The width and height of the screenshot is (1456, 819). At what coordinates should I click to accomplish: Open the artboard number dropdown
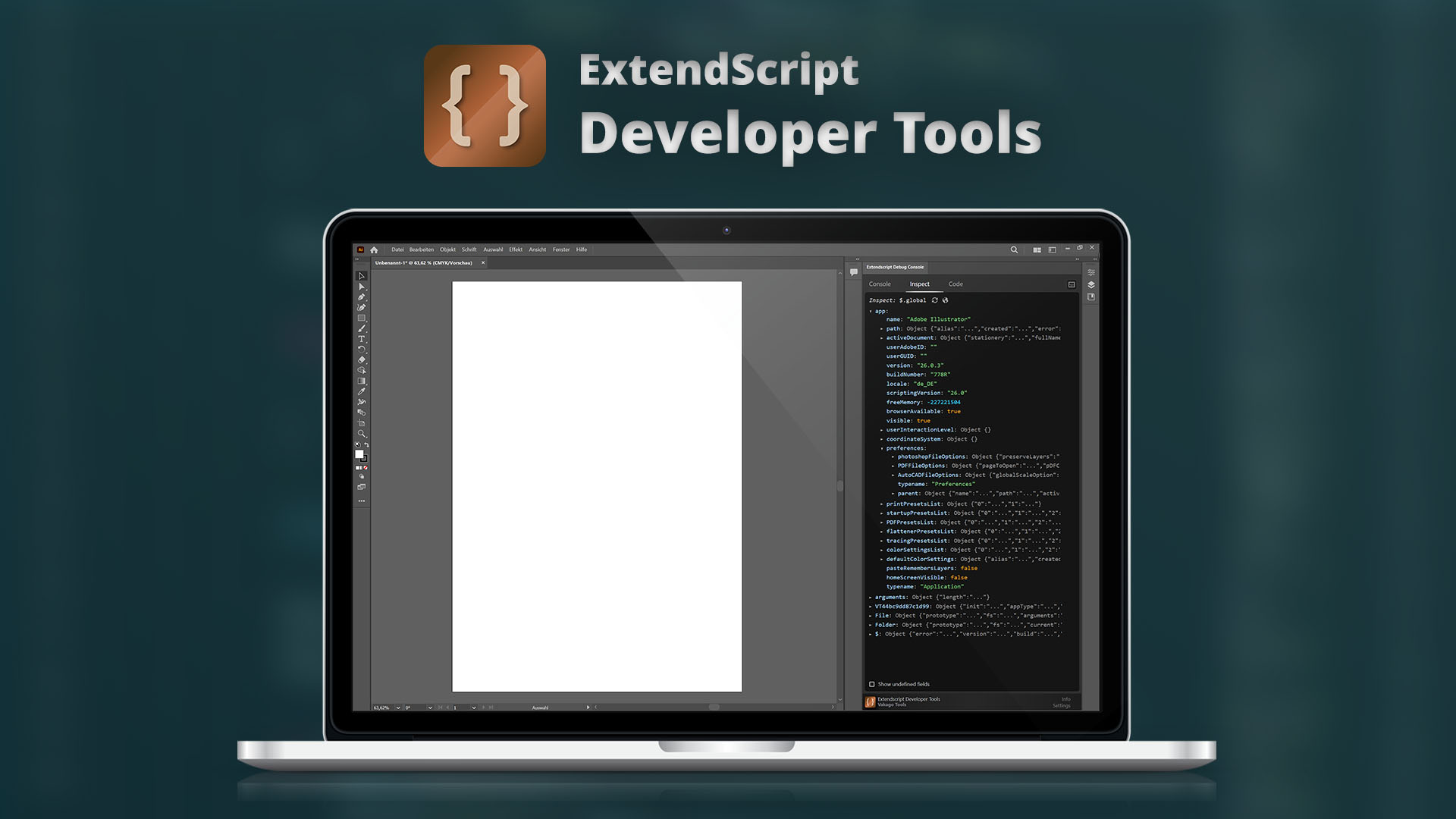point(474,708)
